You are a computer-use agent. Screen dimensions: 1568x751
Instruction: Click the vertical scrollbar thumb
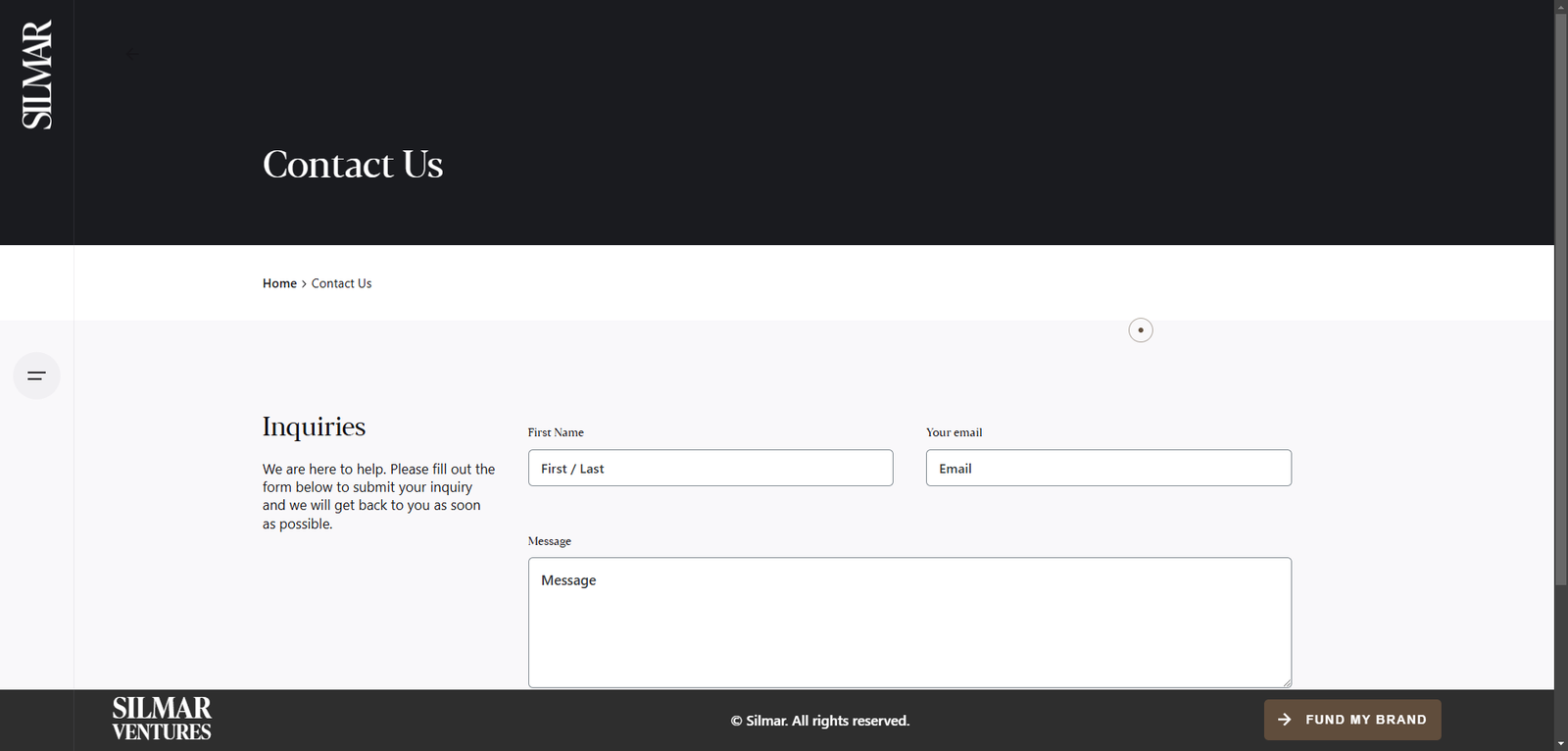[1560, 294]
